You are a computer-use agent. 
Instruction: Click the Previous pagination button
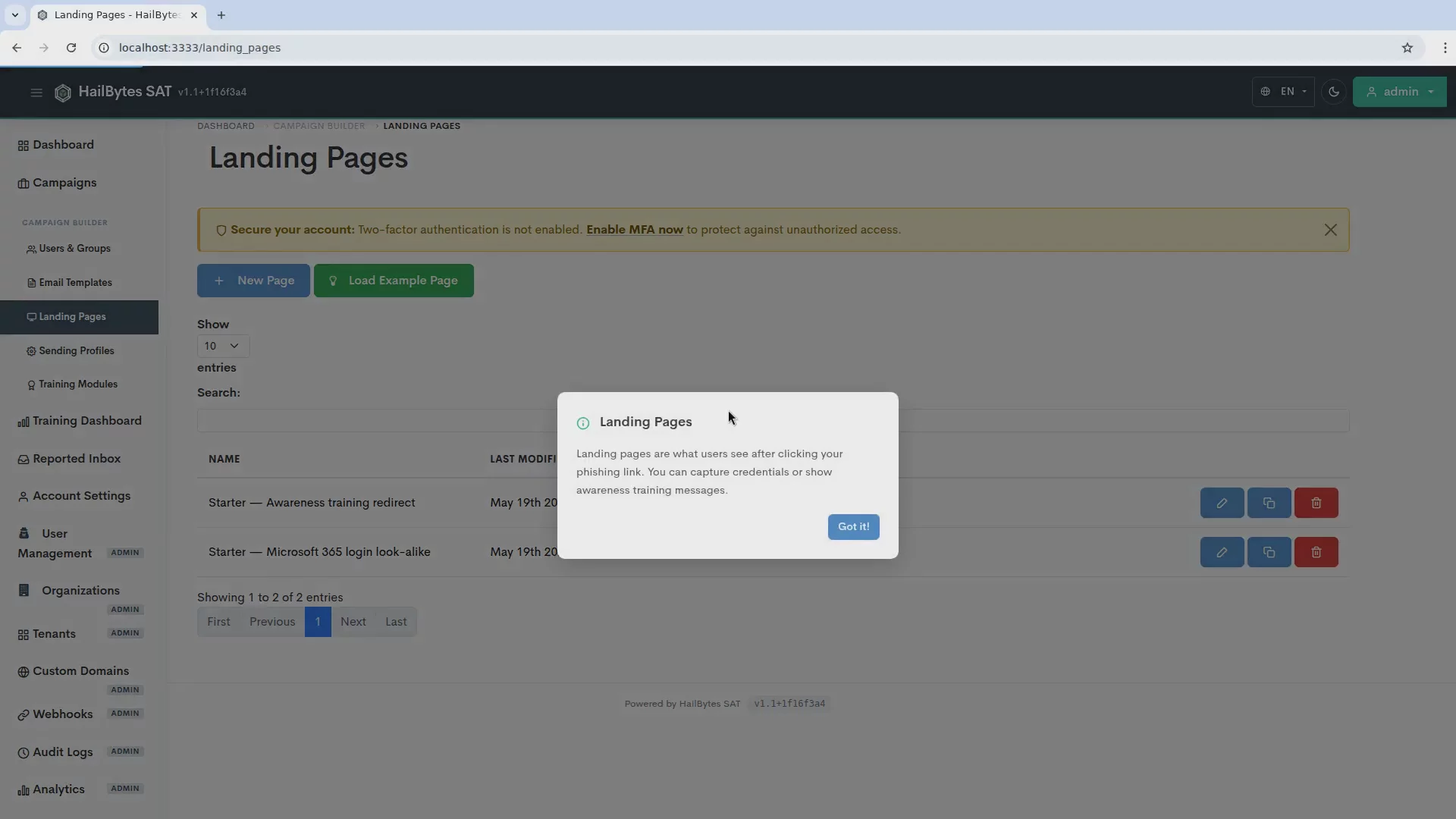272,622
